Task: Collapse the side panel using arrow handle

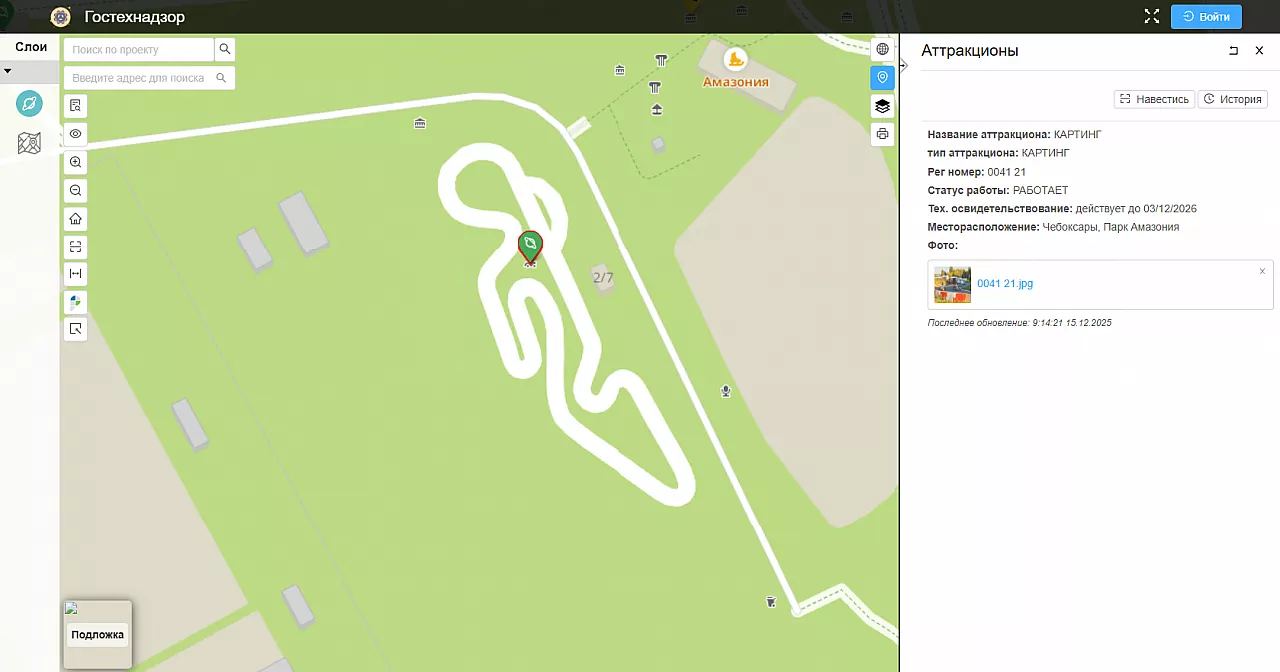Action: (x=903, y=65)
